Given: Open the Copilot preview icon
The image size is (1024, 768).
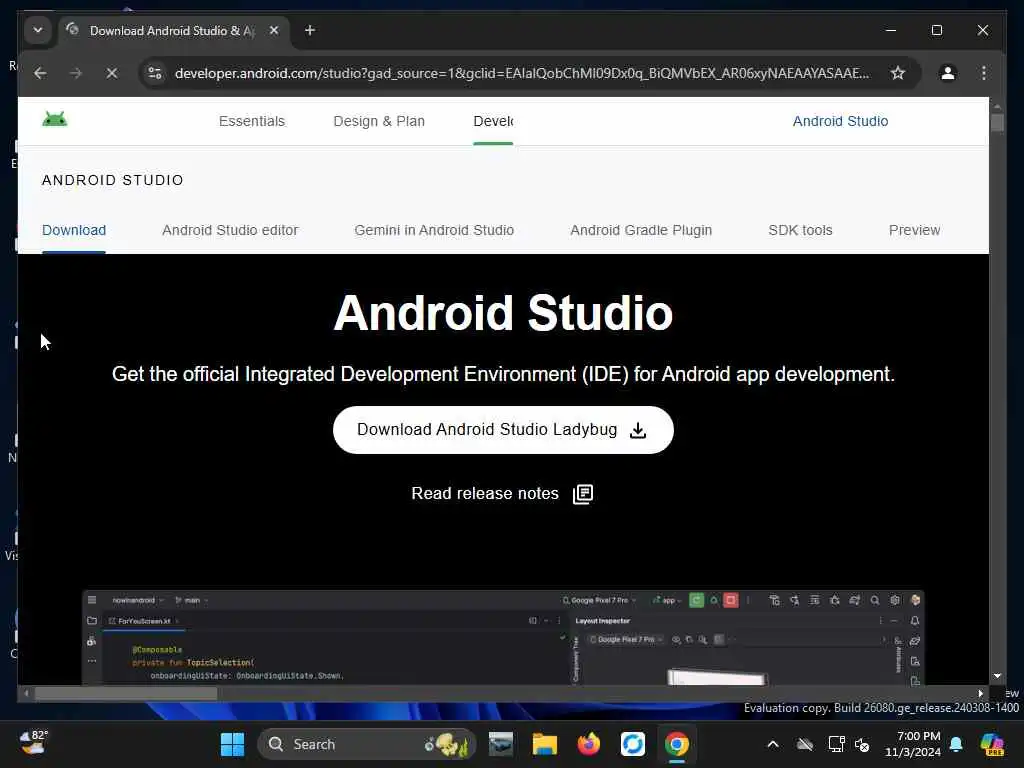Looking at the screenshot, I should 992,744.
